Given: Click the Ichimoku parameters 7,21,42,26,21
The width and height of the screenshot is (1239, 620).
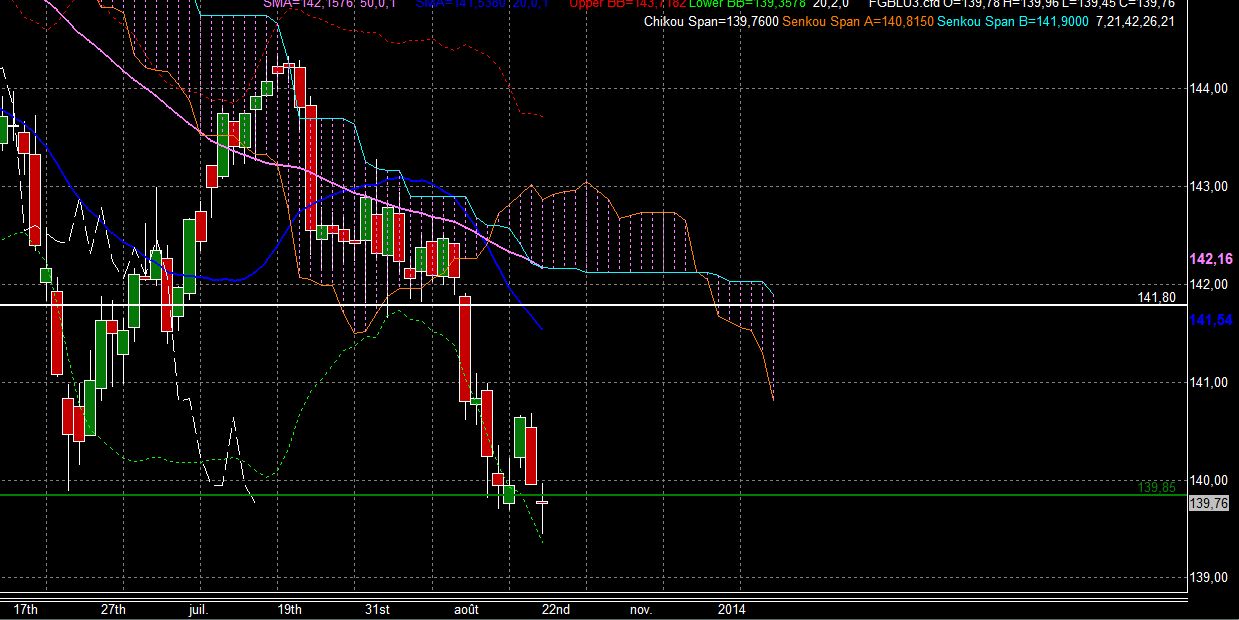Looking at the screenshot, I should click(1135, 21).
